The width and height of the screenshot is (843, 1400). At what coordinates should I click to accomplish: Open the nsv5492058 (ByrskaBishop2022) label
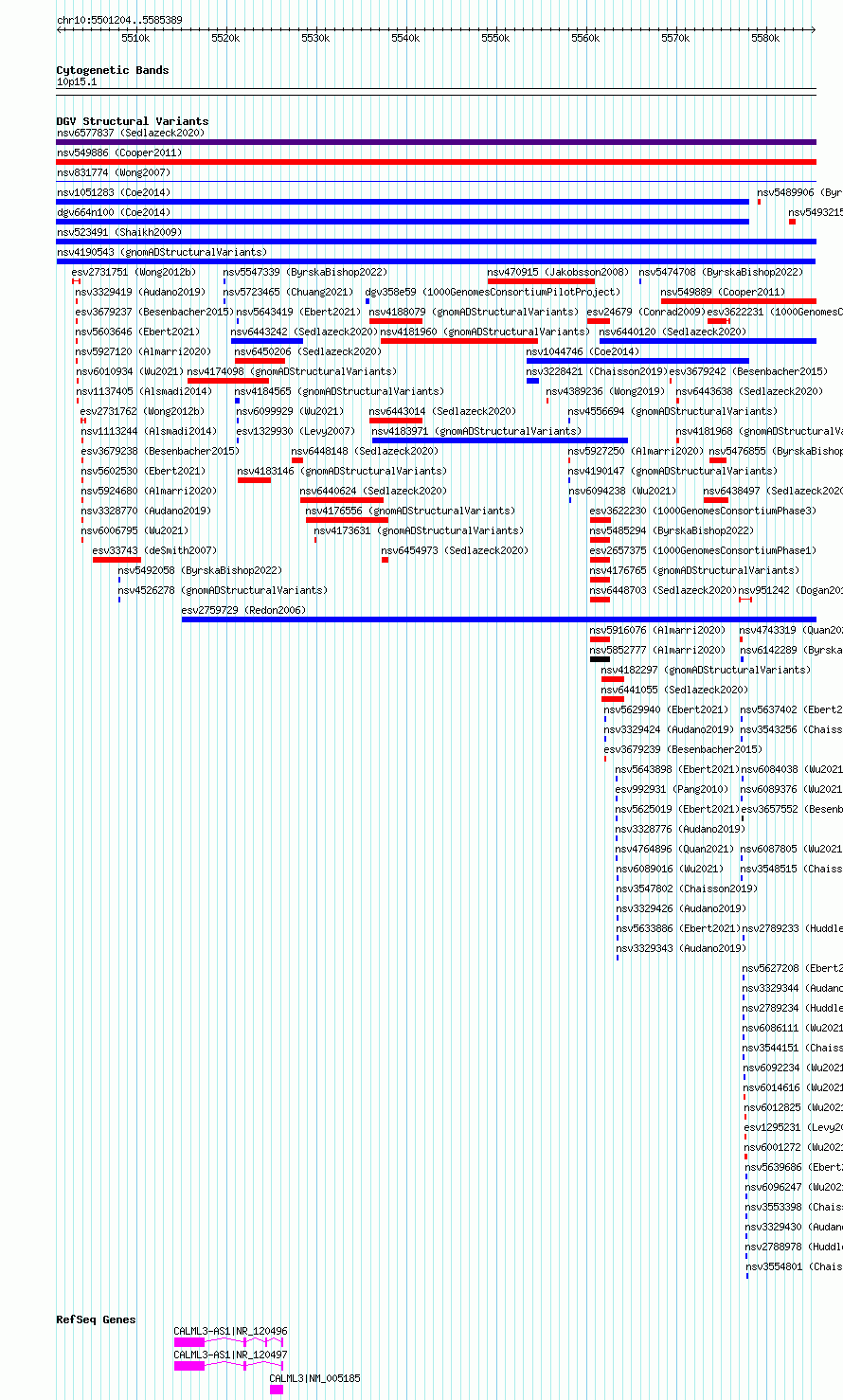tap(200, 570)
